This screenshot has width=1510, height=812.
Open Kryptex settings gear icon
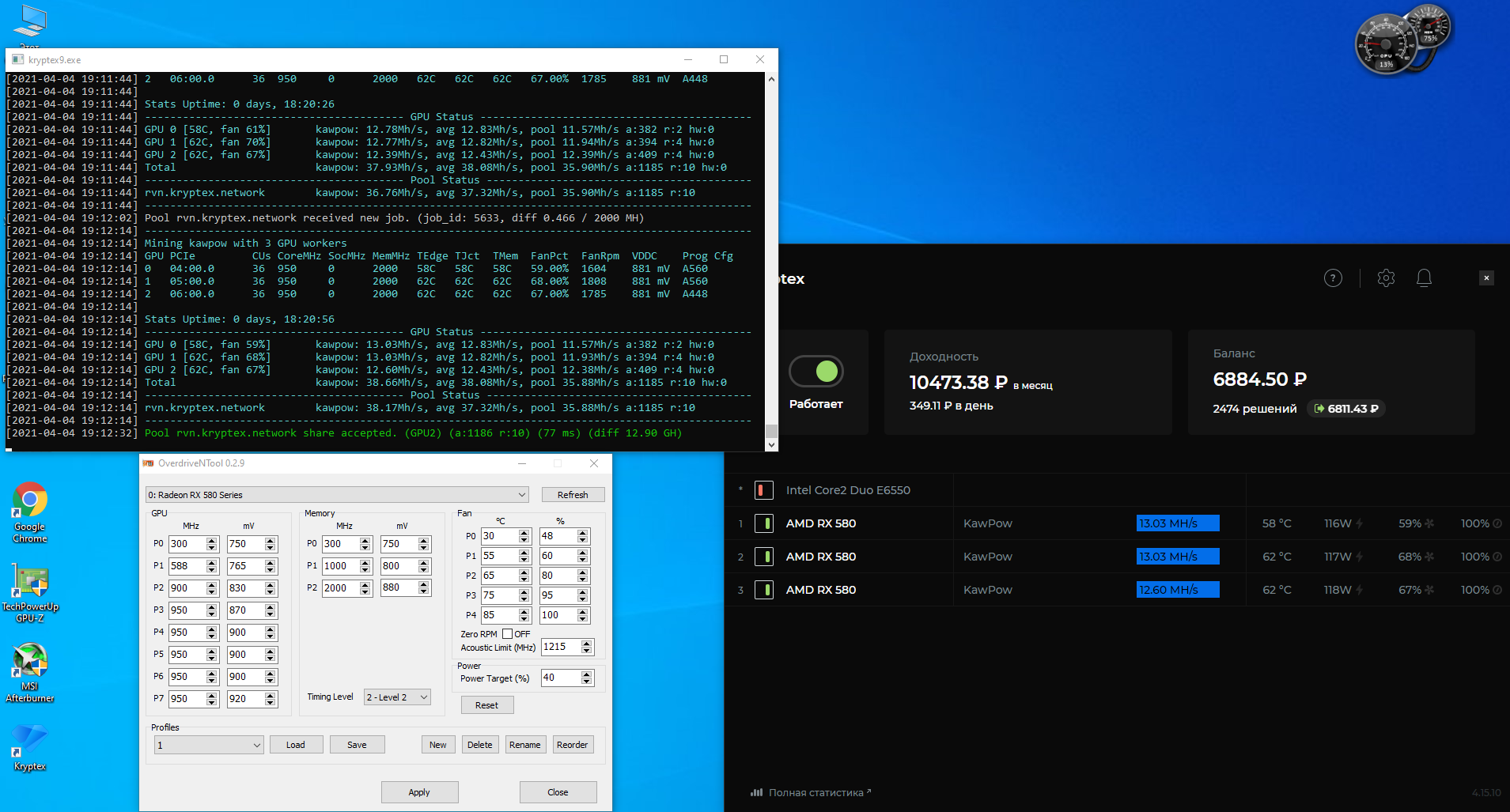(1386, 278)
